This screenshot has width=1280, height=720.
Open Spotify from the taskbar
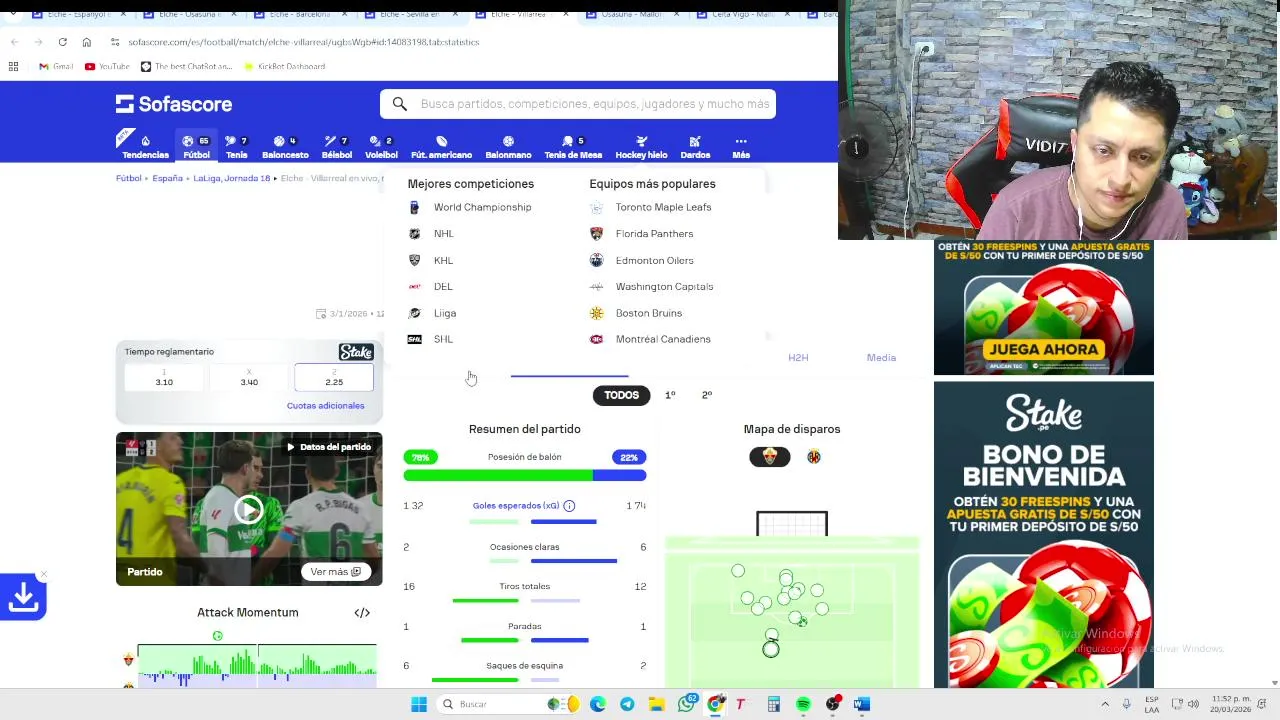click(803, 704)
